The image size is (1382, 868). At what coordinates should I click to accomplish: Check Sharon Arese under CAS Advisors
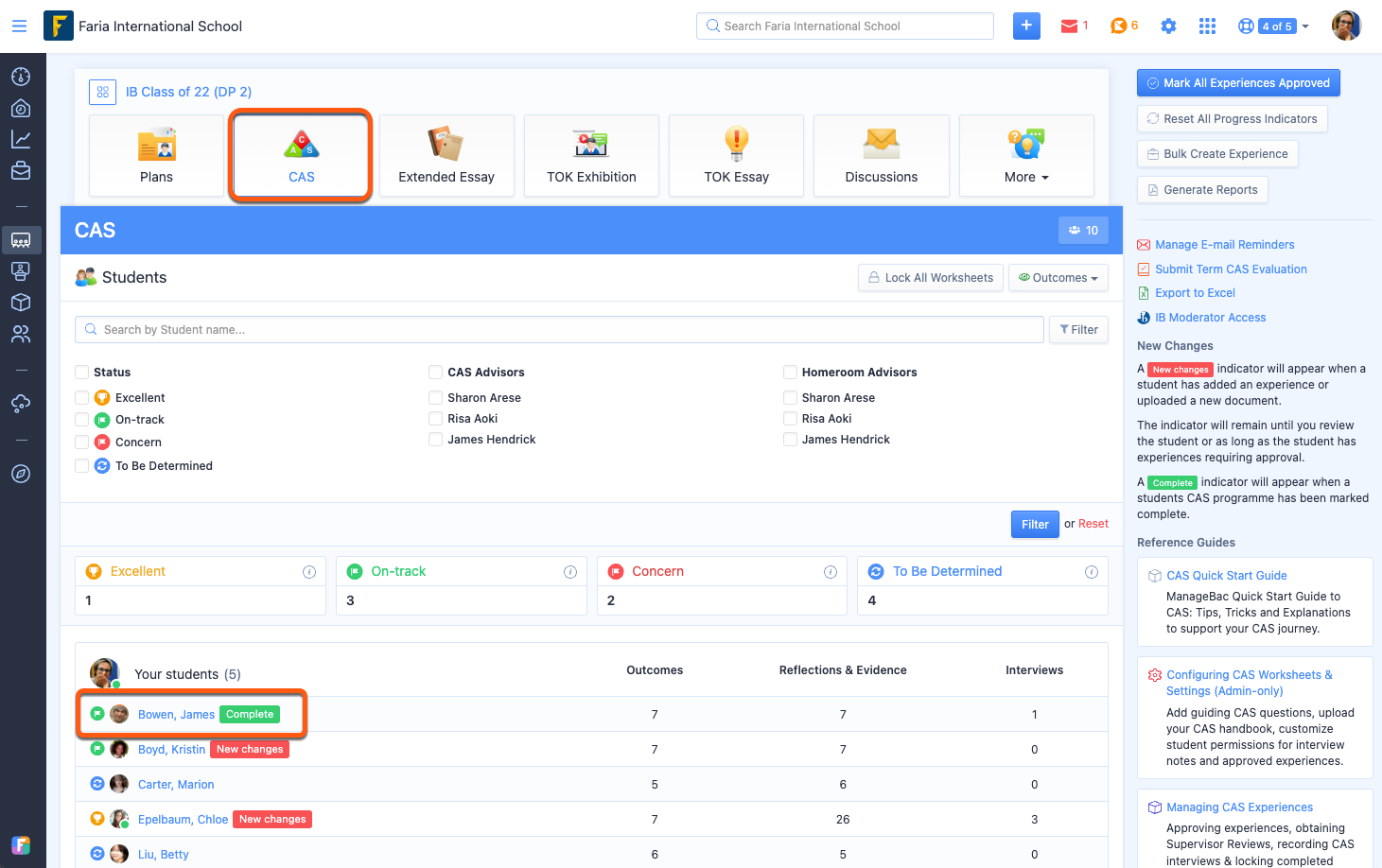[436, 398]
